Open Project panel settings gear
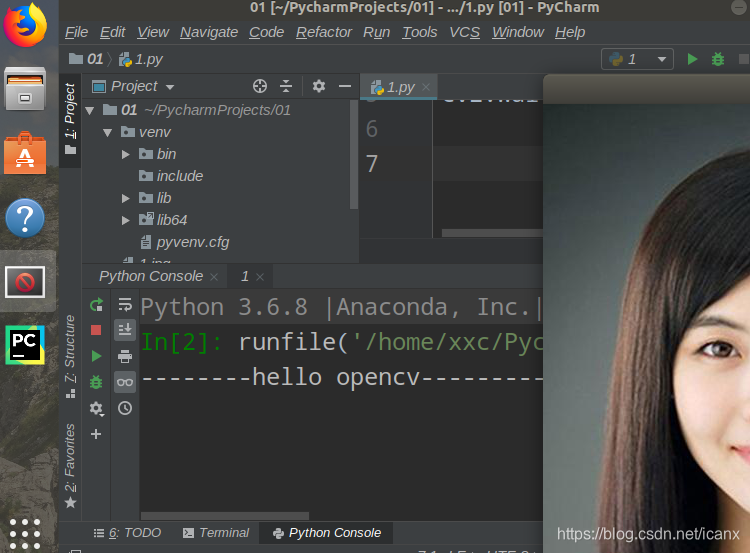The image size is (750, 553). pyautogui.click(x=319, y=86)
